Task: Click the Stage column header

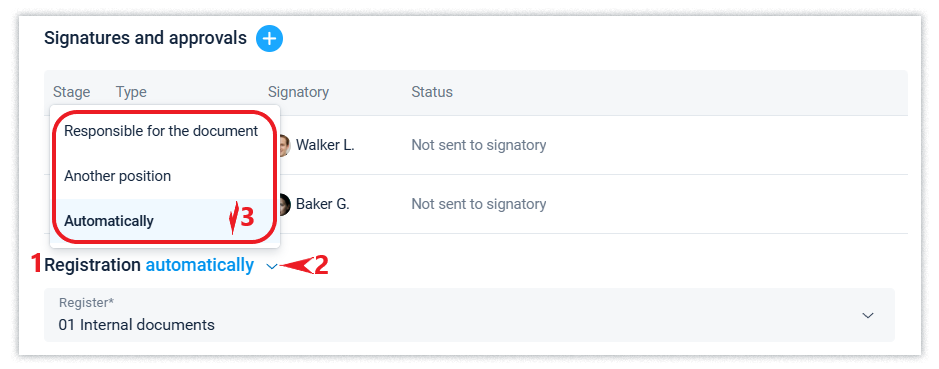Action: 71,92
